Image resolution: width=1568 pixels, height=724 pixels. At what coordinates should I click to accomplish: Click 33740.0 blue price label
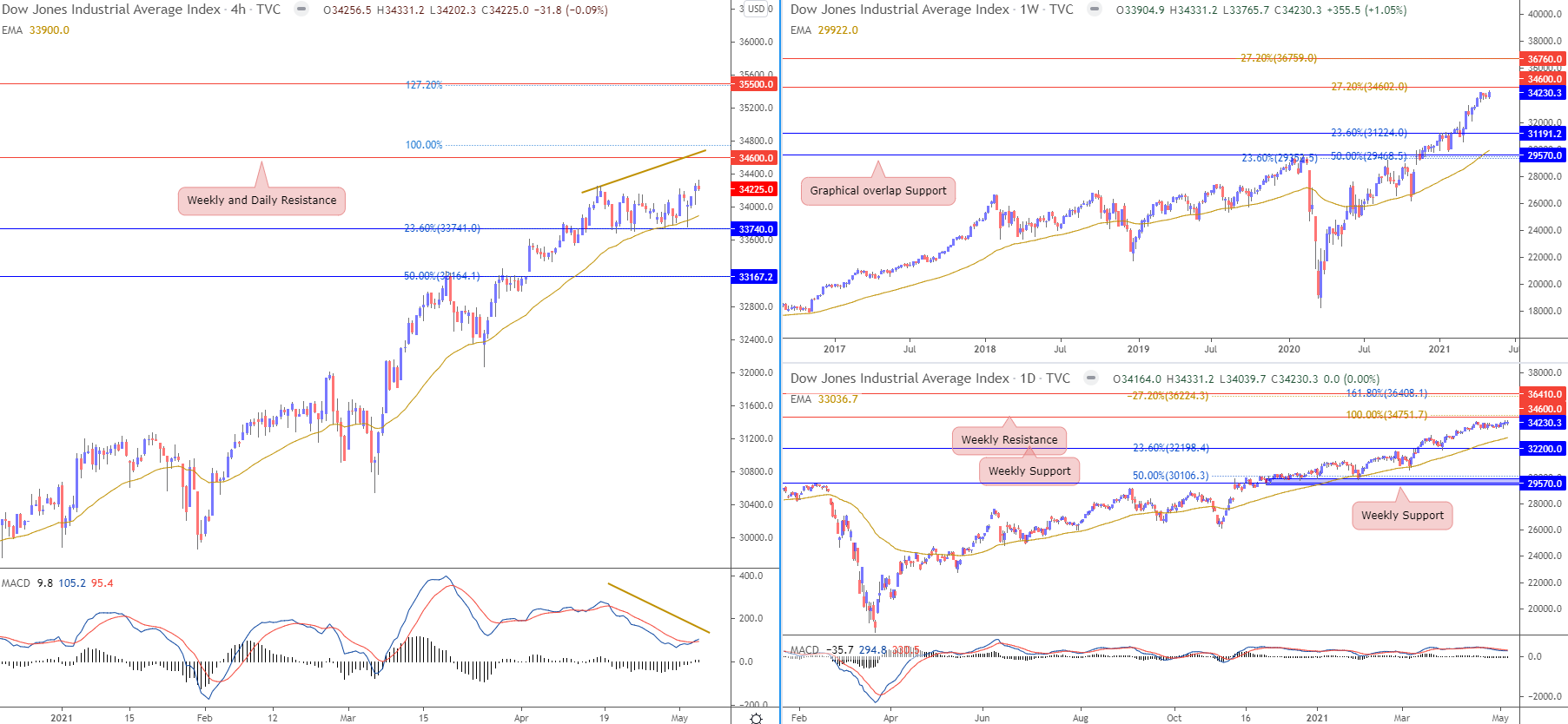point(756,229)
